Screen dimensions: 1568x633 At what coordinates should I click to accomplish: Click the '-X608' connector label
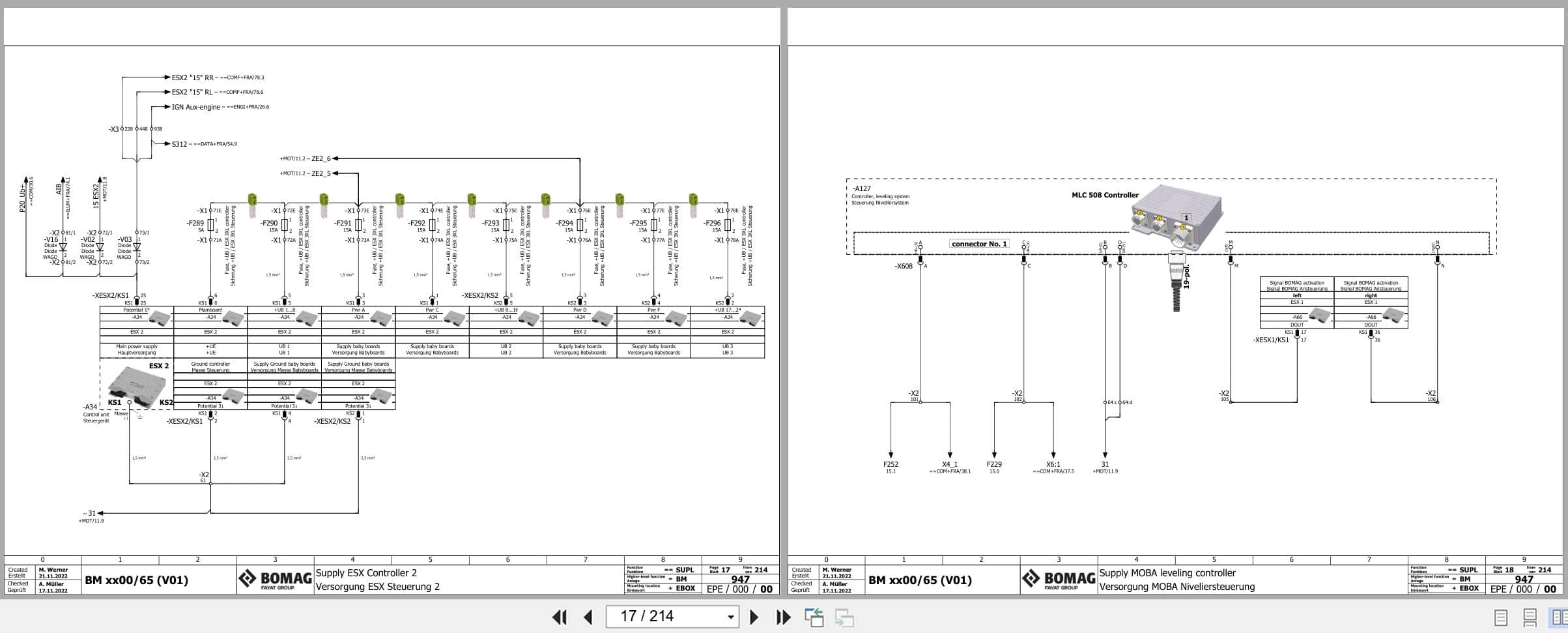[904, 266]
